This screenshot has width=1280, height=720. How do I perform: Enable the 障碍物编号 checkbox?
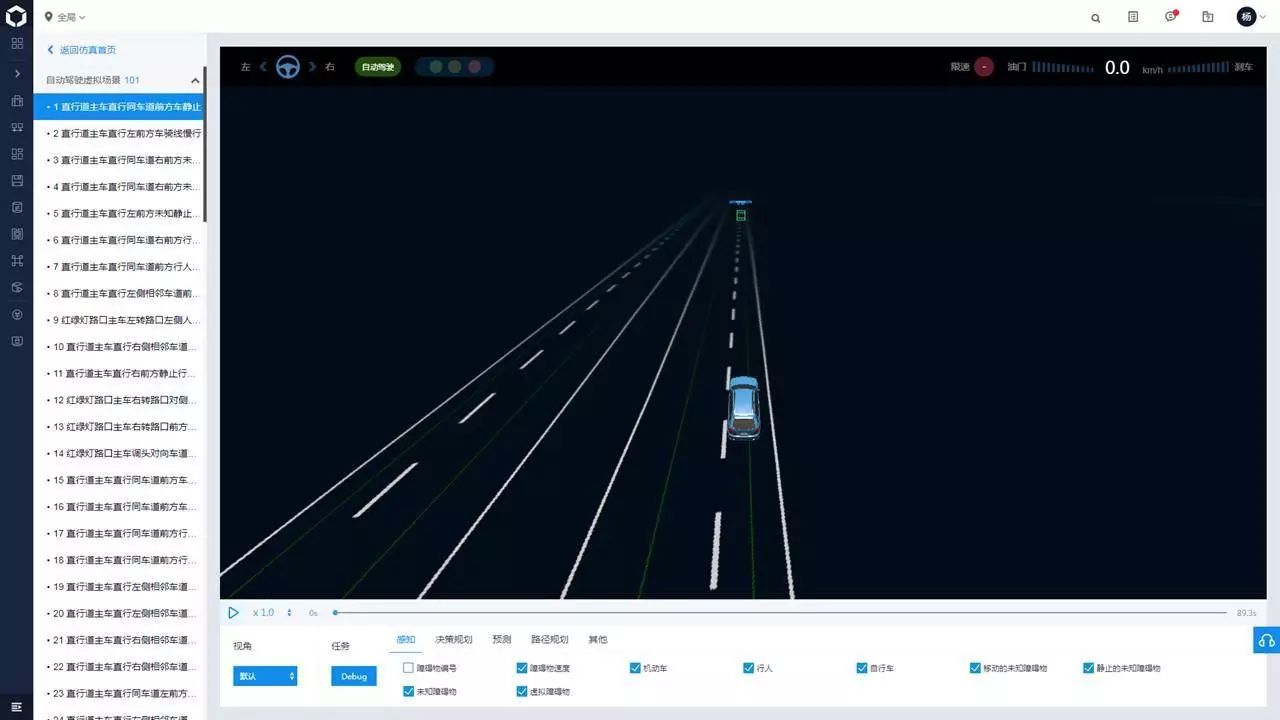tap(408, 668)
